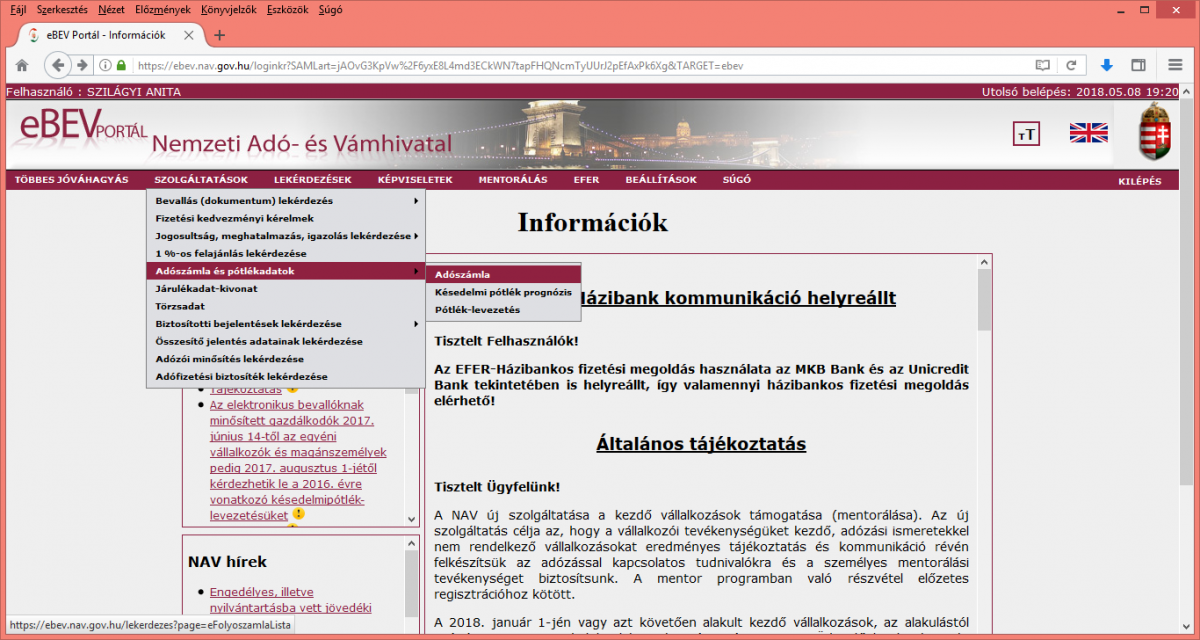Open the SZOLGÁLTATÁSOK dropdown menu
Viewport: 1200px width, 640px height.
(201, 180)
